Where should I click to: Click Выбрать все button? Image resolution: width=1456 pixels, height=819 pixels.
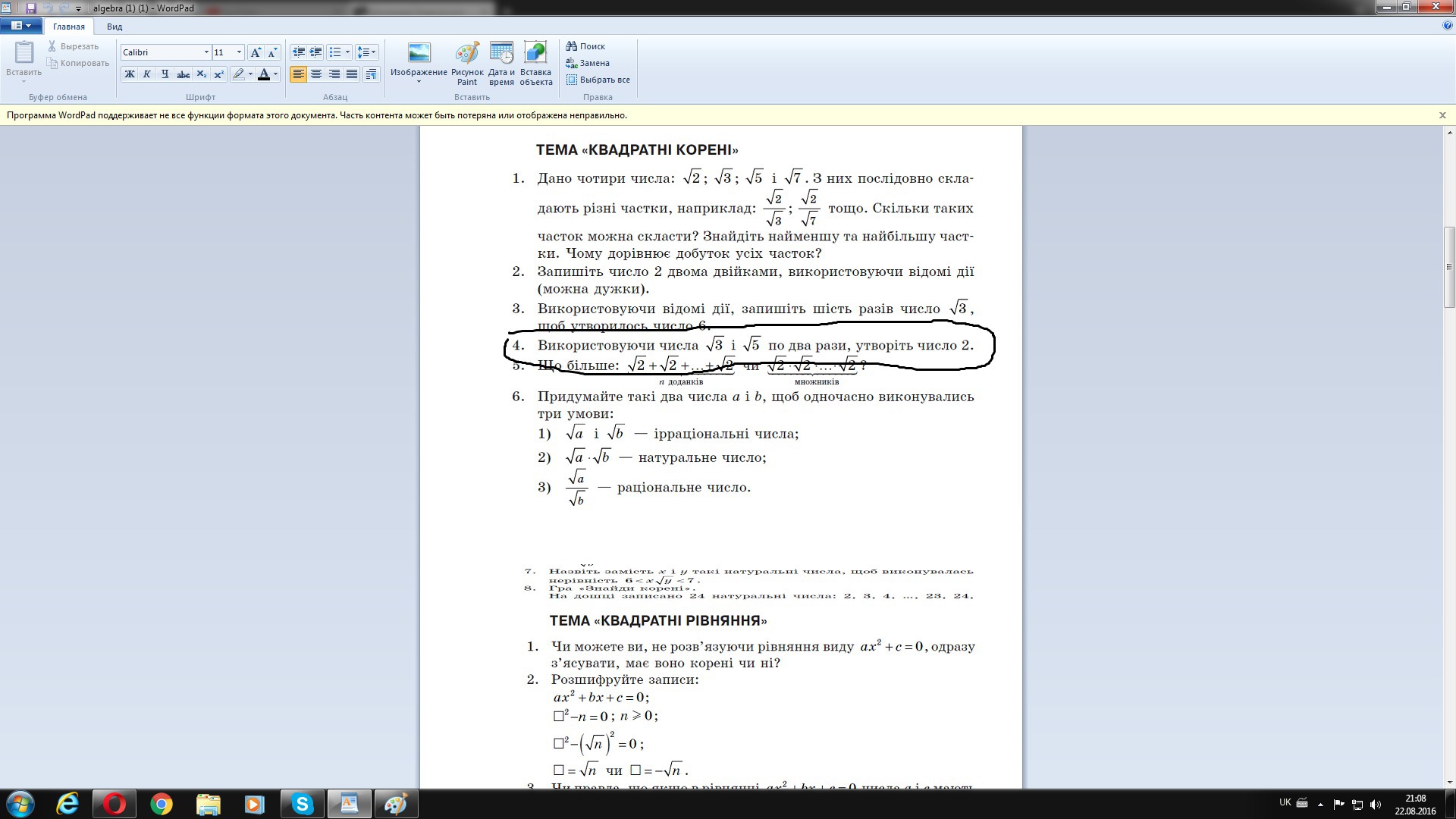(598, 80)
